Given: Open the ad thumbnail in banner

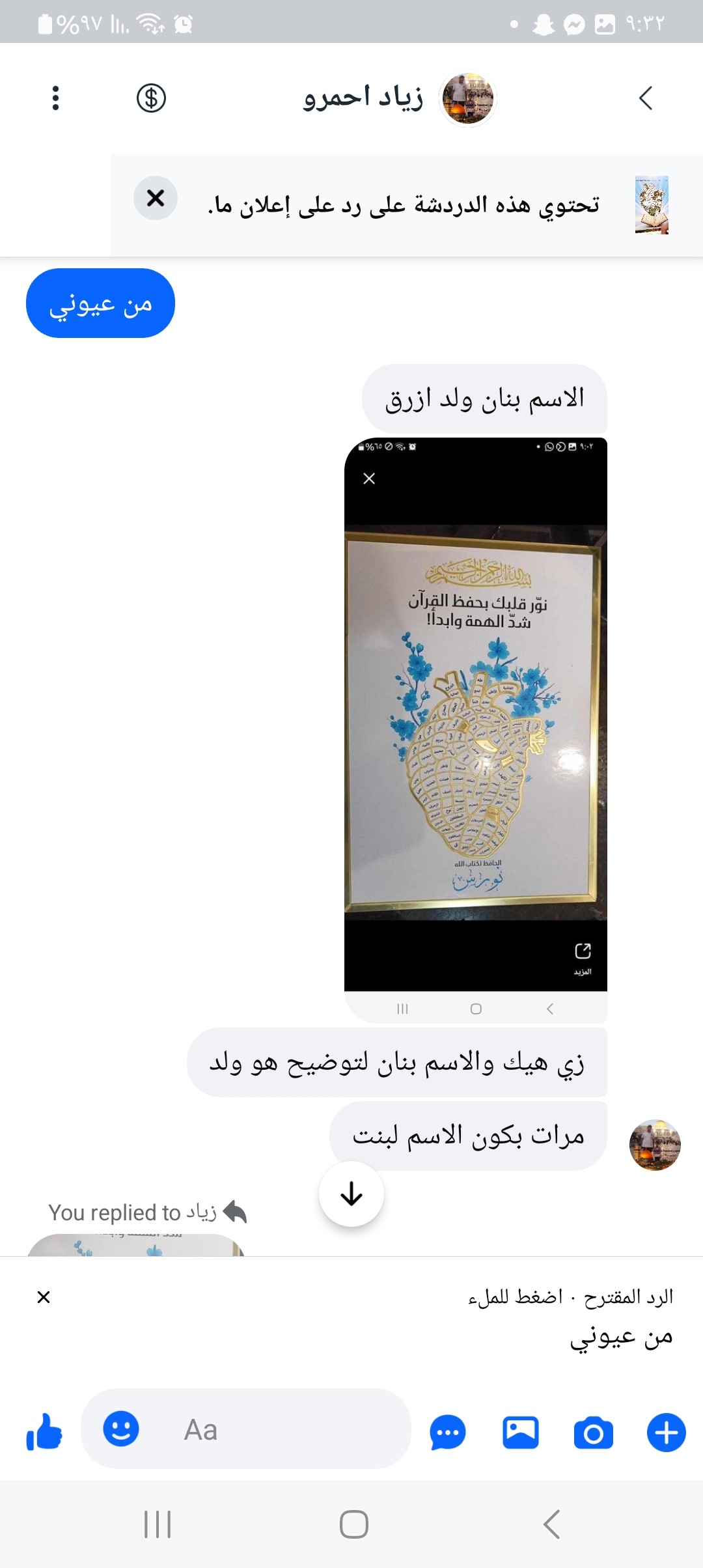Looking at the screenshot, I should point(652,204).
